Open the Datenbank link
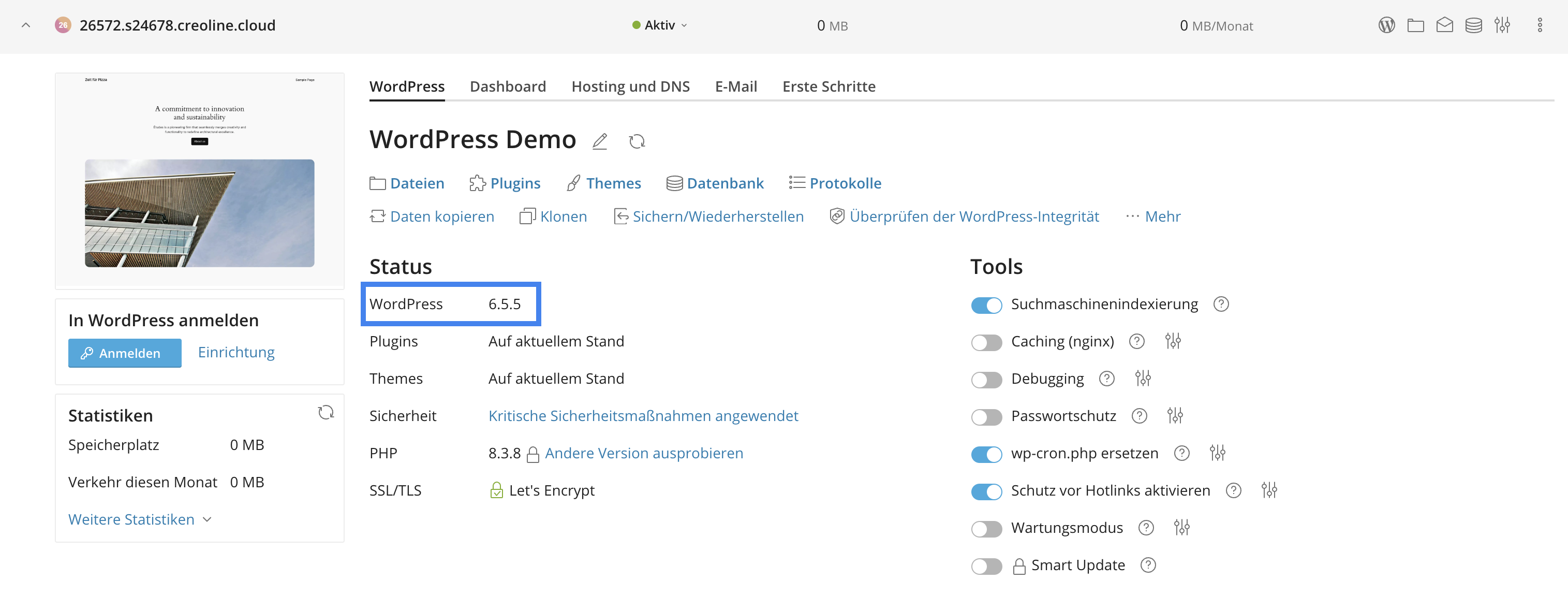This screenshot has height=609, width=1568. [x=715, y=183]
